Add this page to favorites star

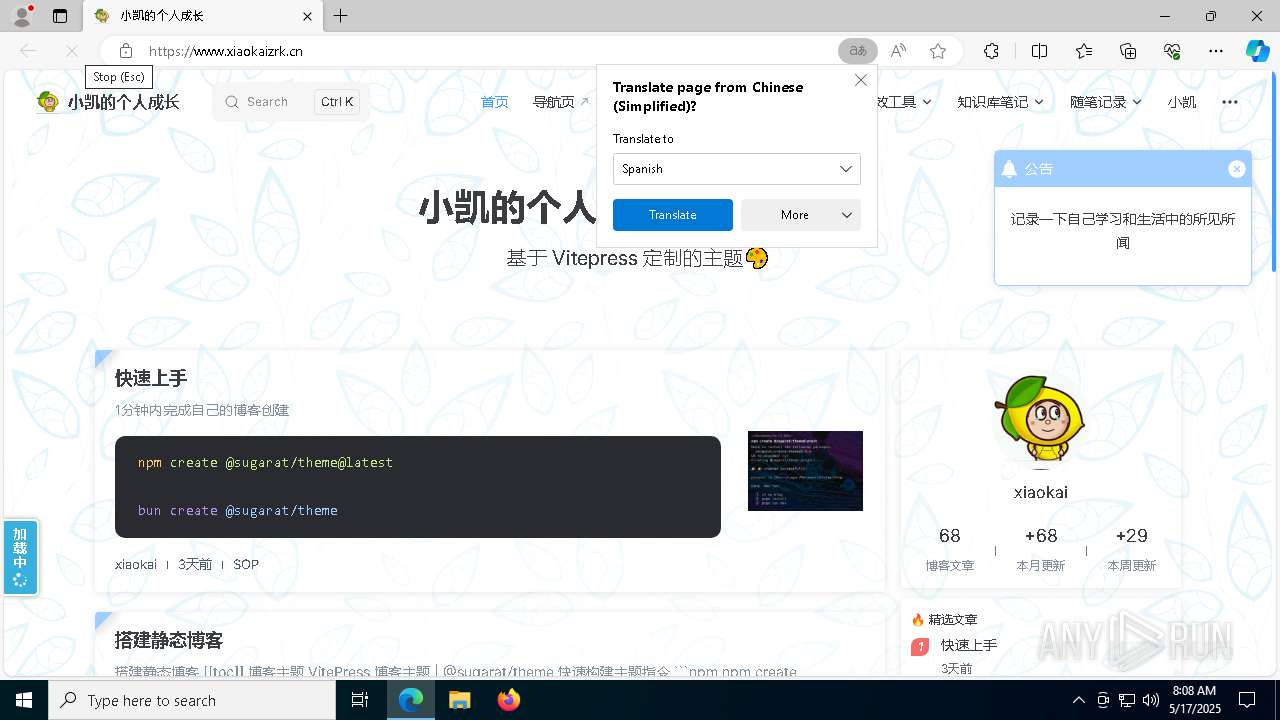pyautogui.click(x=938, y=51)
